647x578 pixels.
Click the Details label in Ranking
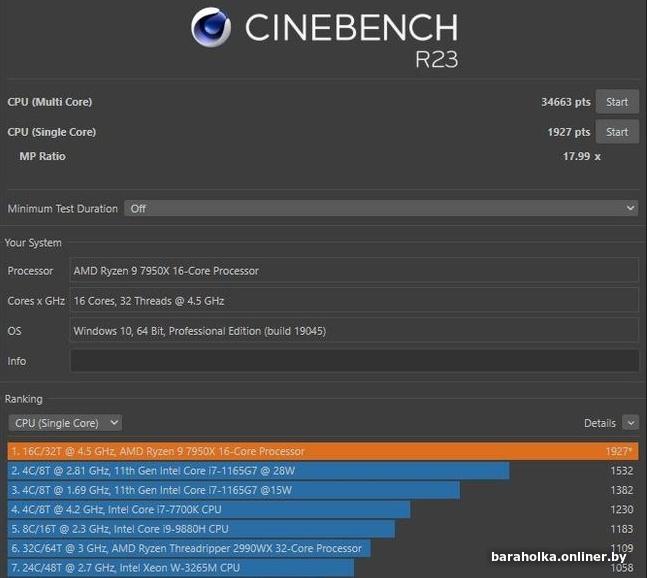coord(600,423)
